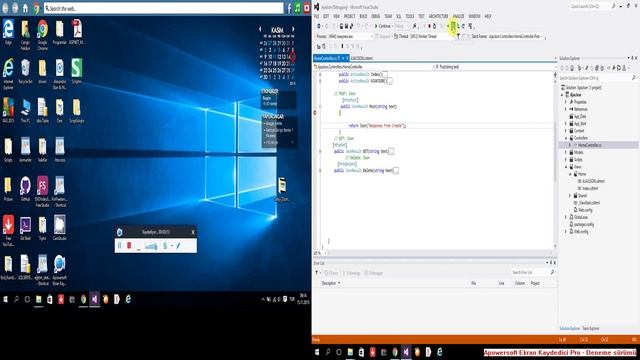
Task: Click the Search the web box on desktop
Action: point(163,8)
